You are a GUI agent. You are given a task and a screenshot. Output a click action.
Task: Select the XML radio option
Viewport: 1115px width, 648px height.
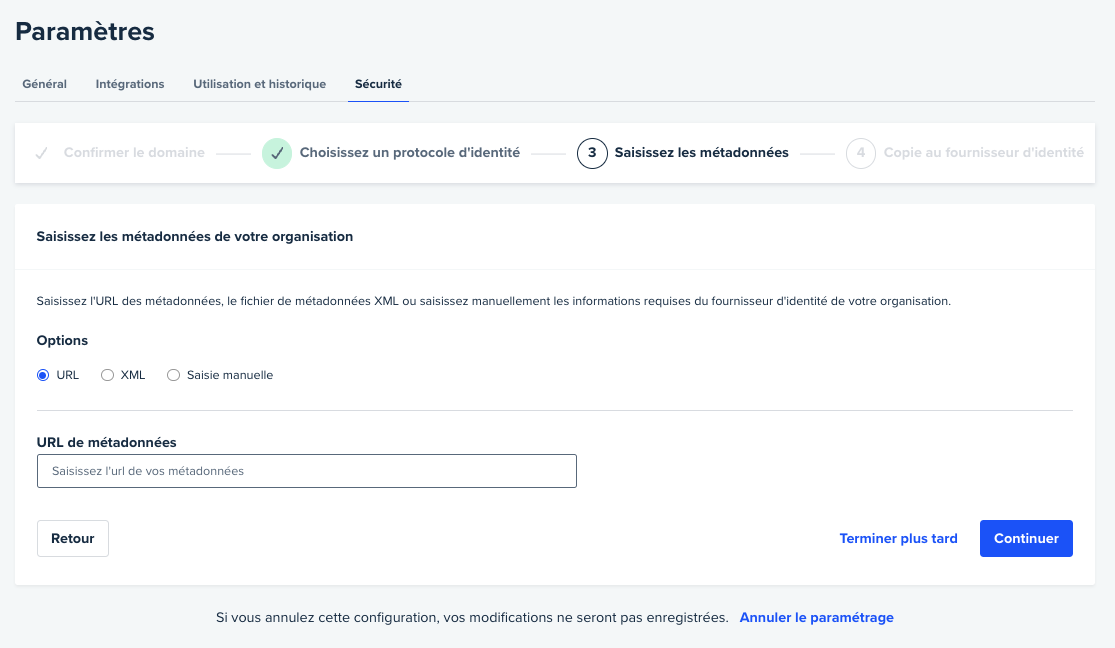tap(107, 375)
